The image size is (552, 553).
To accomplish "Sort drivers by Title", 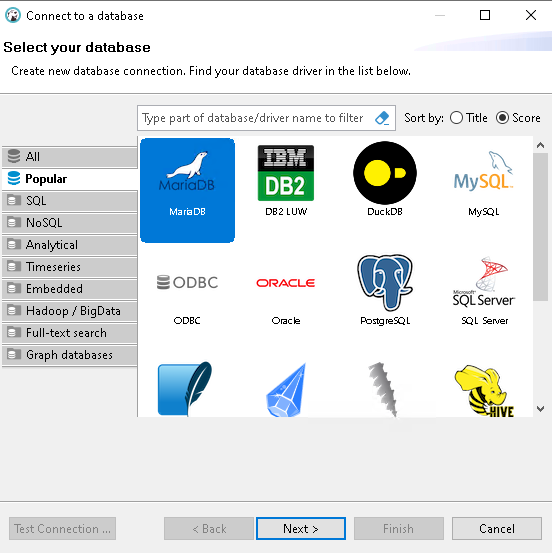I will click(469, 118).
